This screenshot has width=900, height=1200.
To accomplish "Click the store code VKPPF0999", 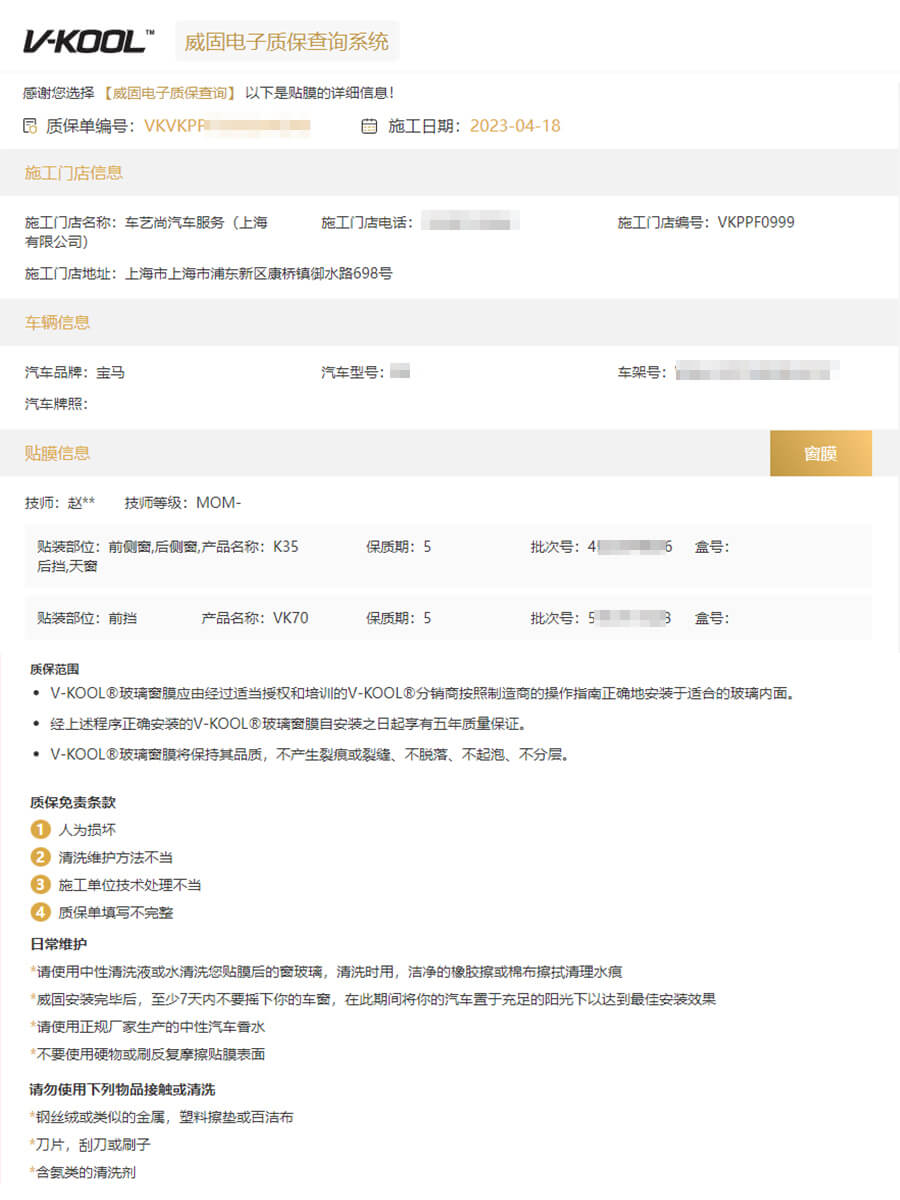I will 756,222.
